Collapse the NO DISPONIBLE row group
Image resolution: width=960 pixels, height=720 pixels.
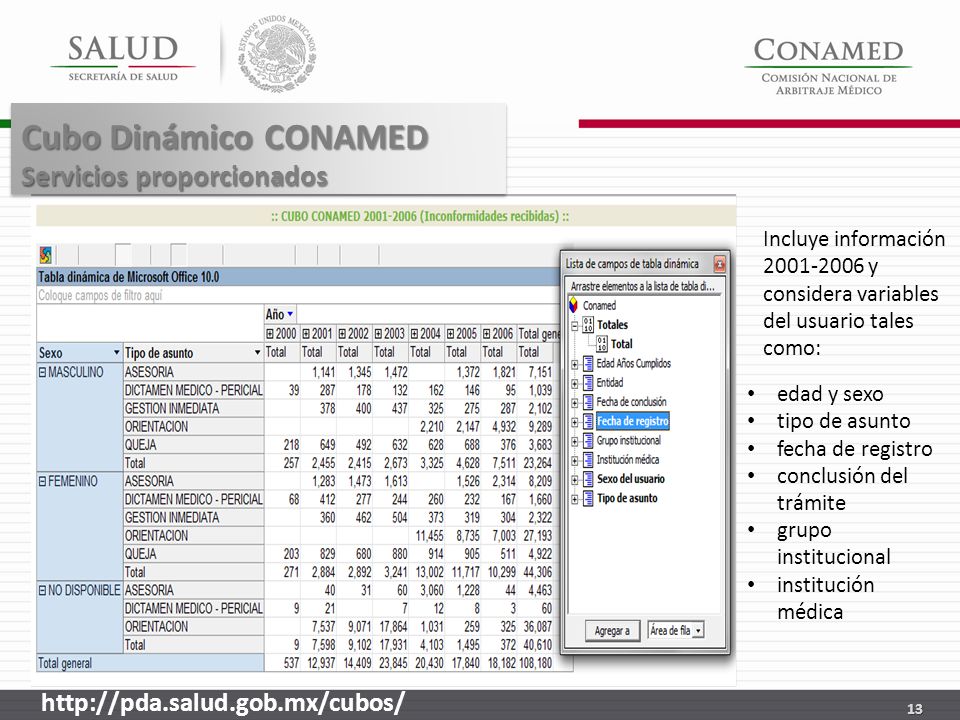click(42, 590)
